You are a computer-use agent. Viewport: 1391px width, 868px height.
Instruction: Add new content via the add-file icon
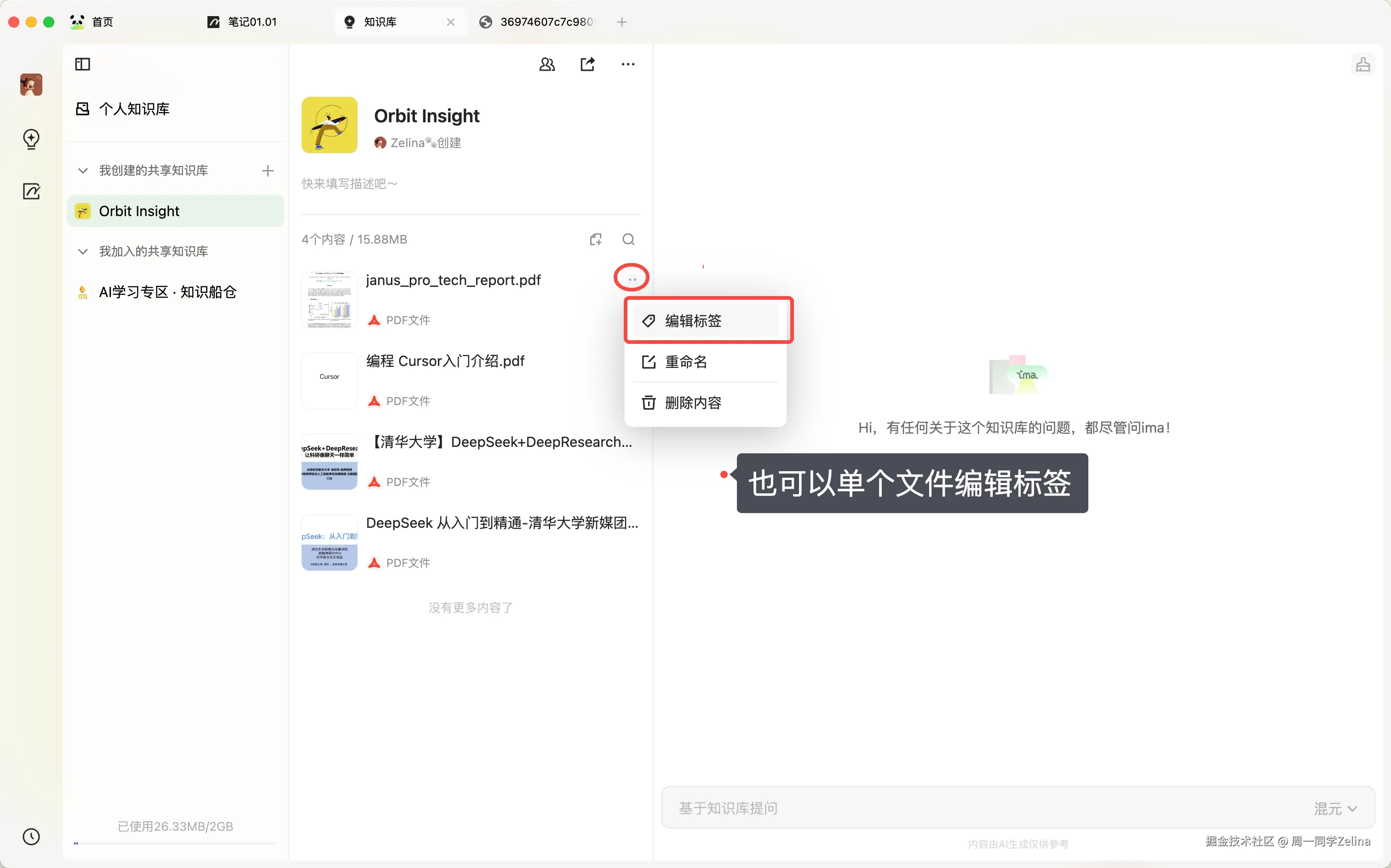pyautogui.click(x=596, y=239)
